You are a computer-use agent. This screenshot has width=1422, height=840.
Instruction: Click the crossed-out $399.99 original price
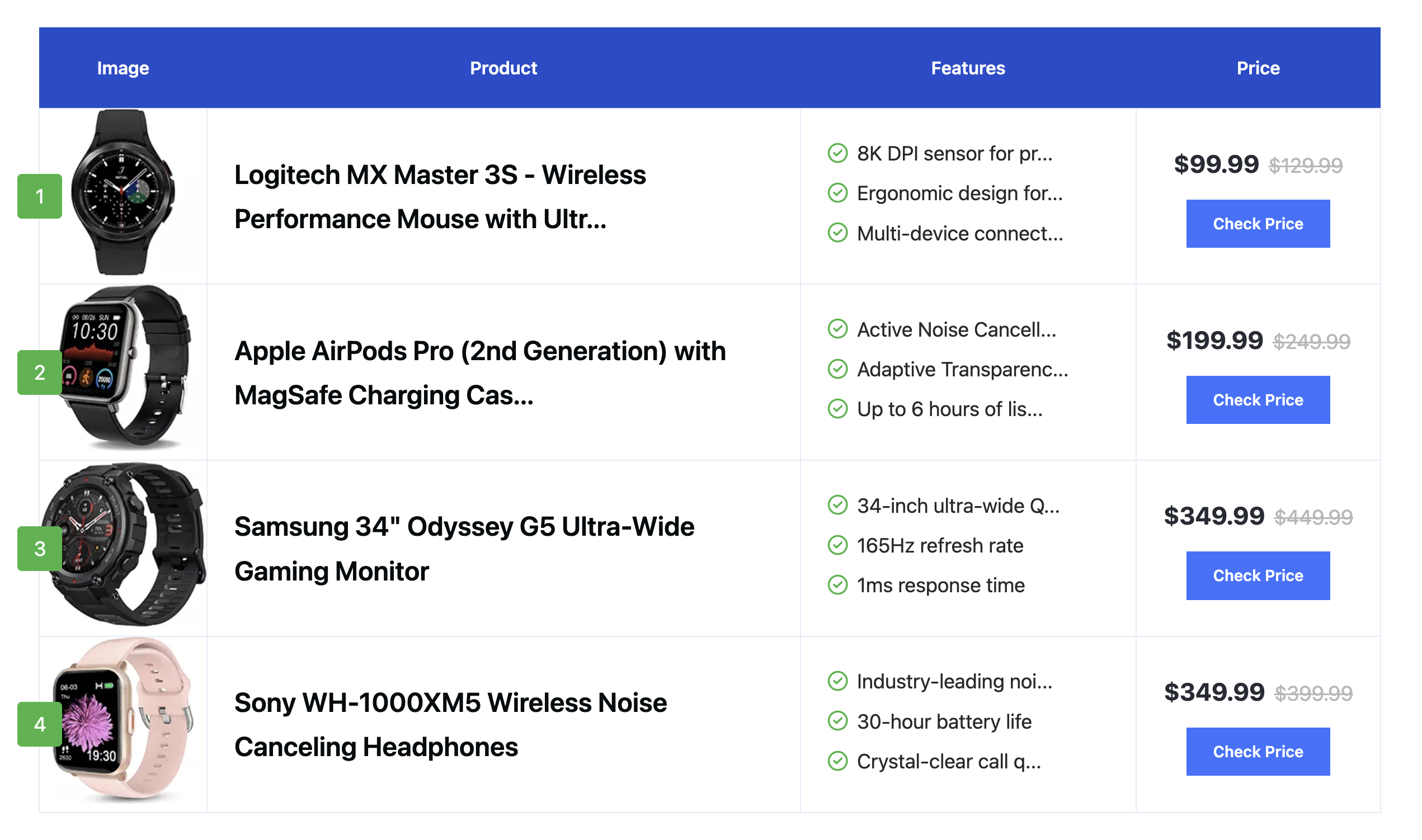click(x=1313, y=693)
